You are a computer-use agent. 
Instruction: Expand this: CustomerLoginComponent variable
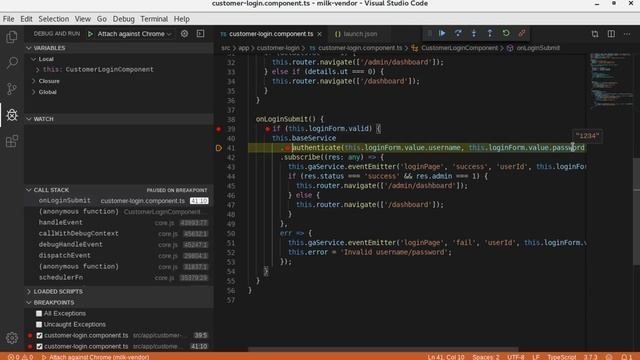coord(38,70)
